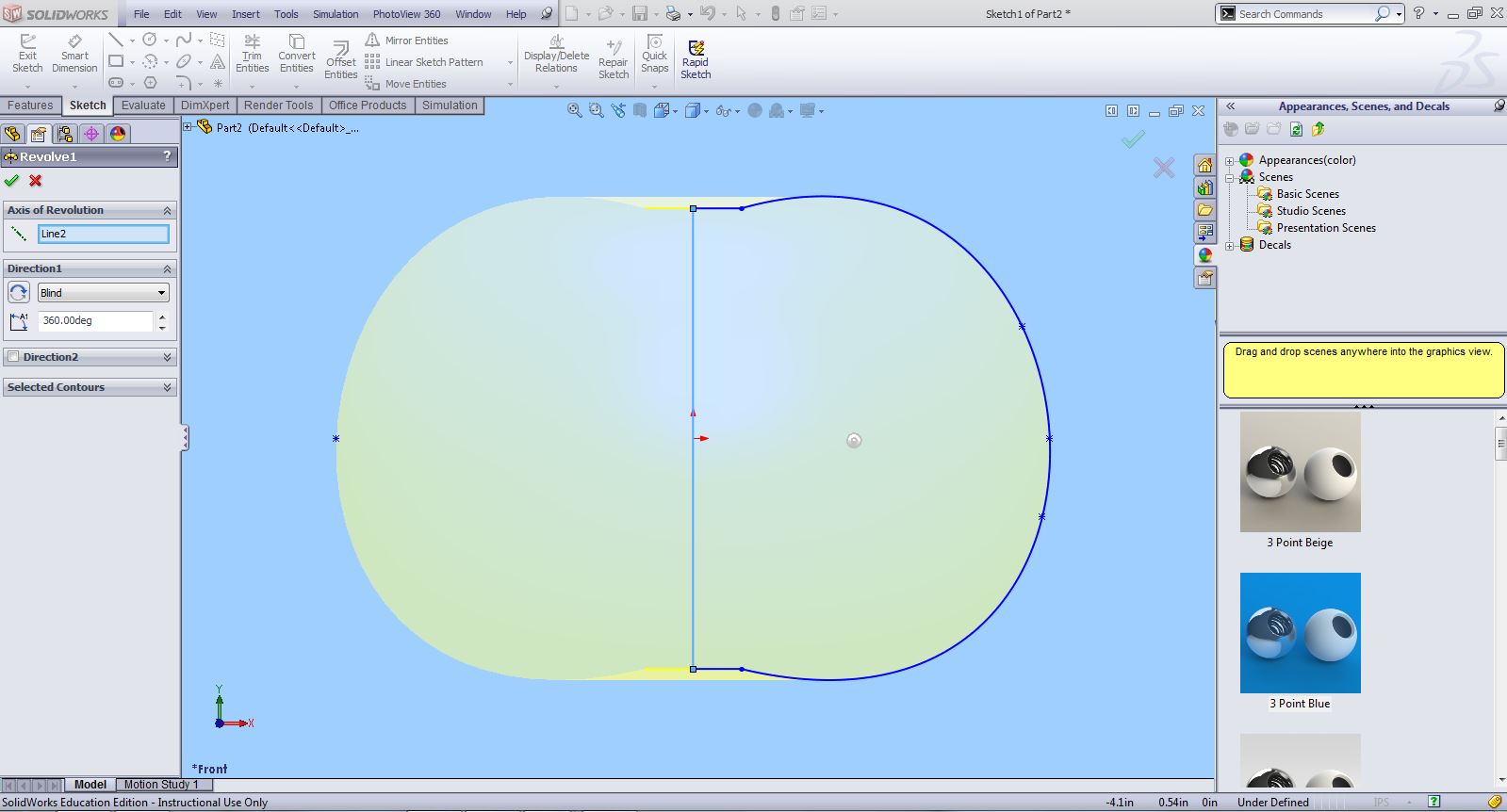
Task: Confirm sketch via corner green checkmark
Action: point(1133,139)
